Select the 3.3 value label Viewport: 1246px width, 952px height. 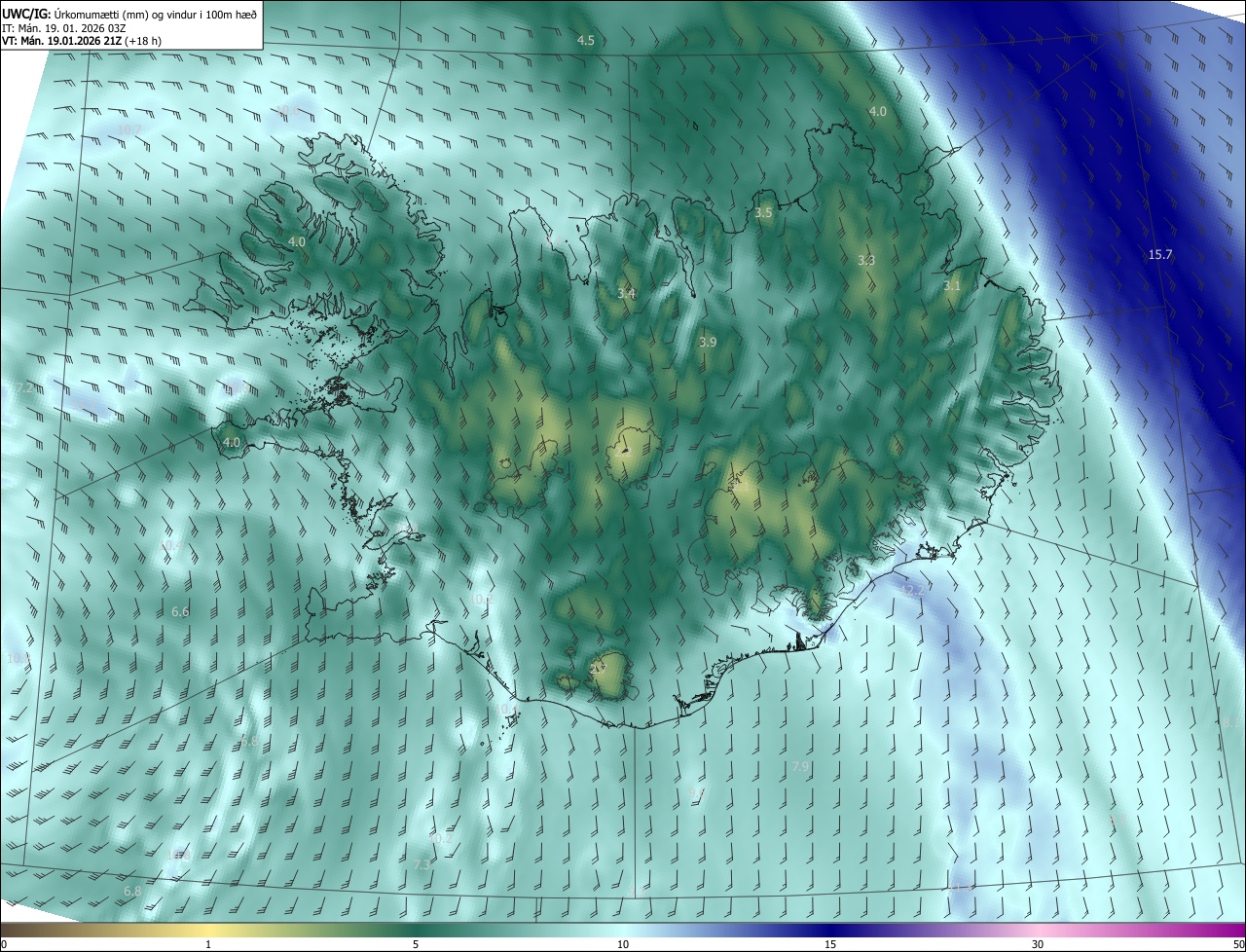(866, 261)
